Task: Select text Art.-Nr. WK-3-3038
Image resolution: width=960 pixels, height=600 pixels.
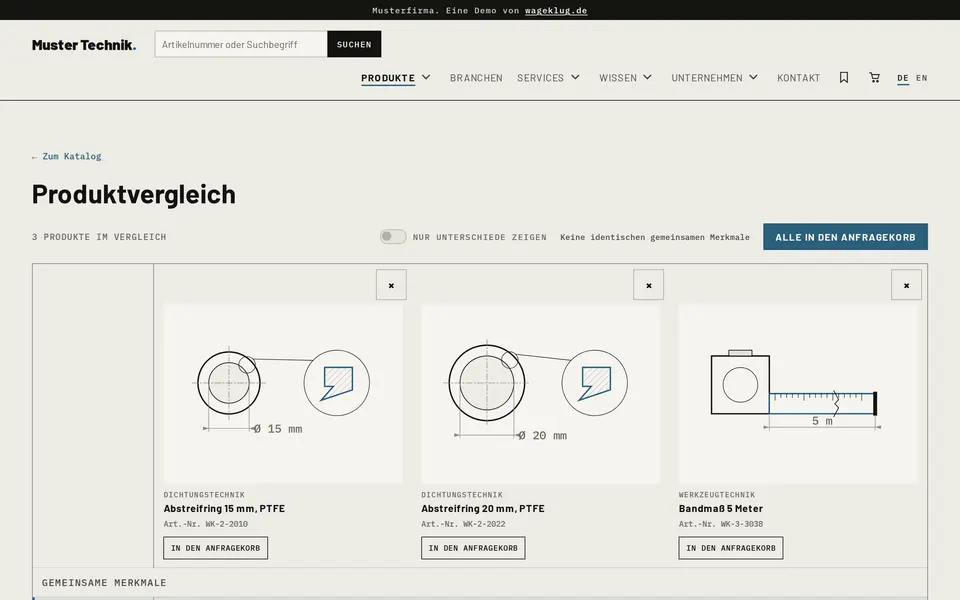Action: 721,524
